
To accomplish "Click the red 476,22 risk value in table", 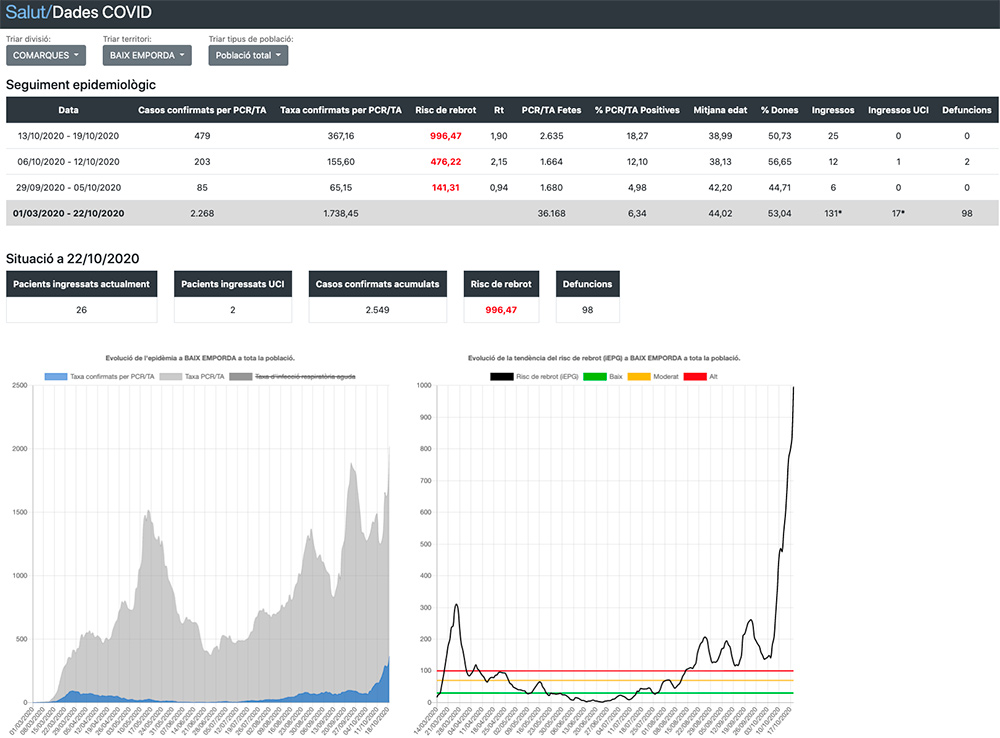I will (x=445, y=161).
